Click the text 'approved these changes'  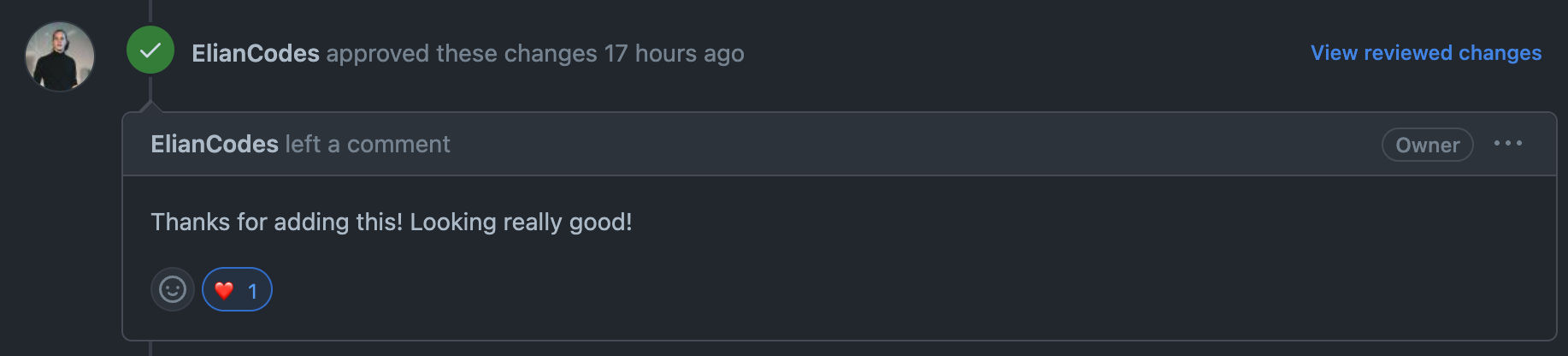pos(462,53)
